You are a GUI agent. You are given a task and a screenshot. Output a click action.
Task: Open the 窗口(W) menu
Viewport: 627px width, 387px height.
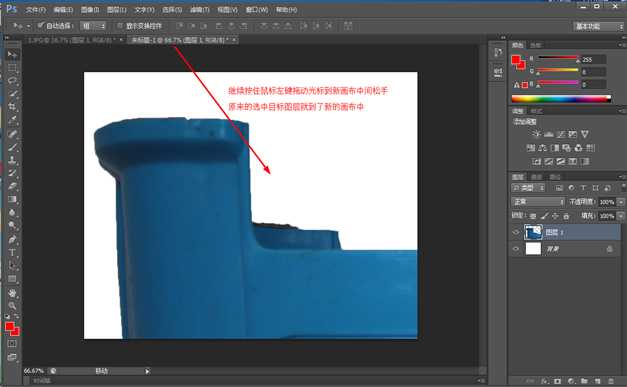pyautogui.click(x=257, y=10)
